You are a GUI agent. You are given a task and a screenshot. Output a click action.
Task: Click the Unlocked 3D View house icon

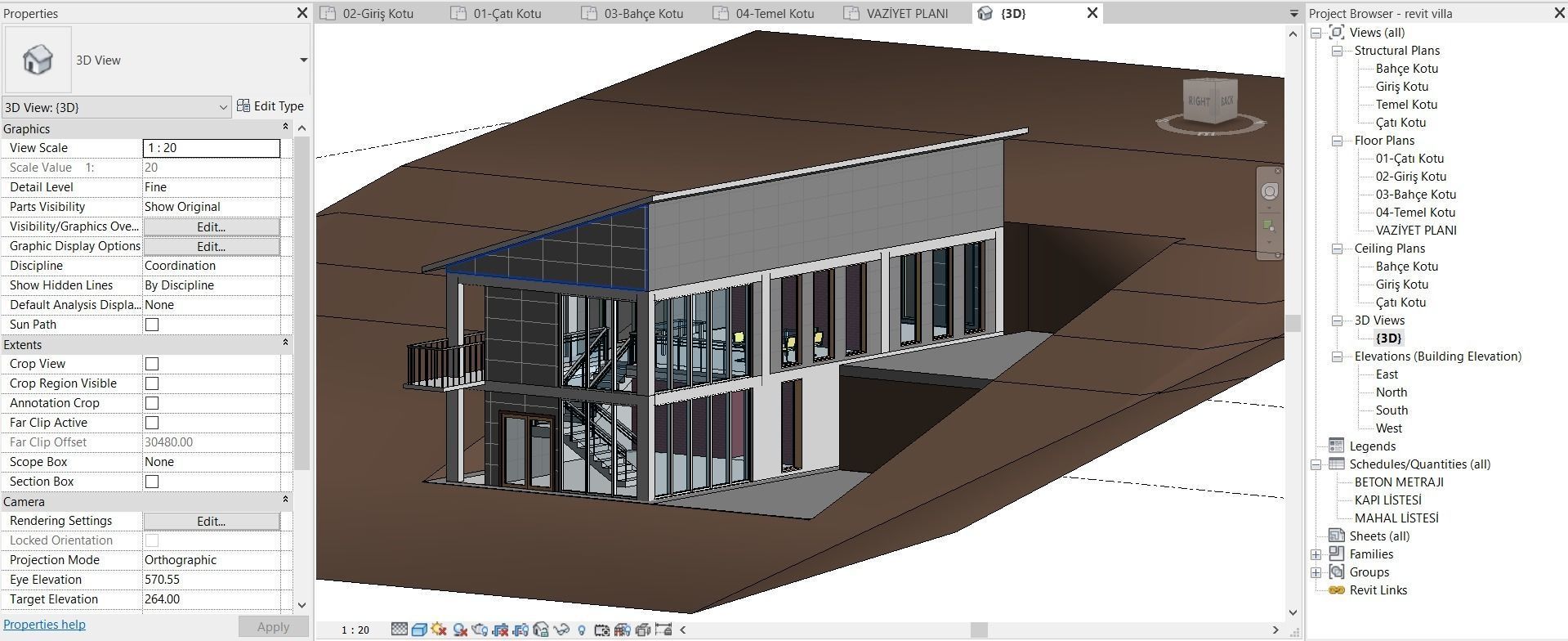coord(541,630)
